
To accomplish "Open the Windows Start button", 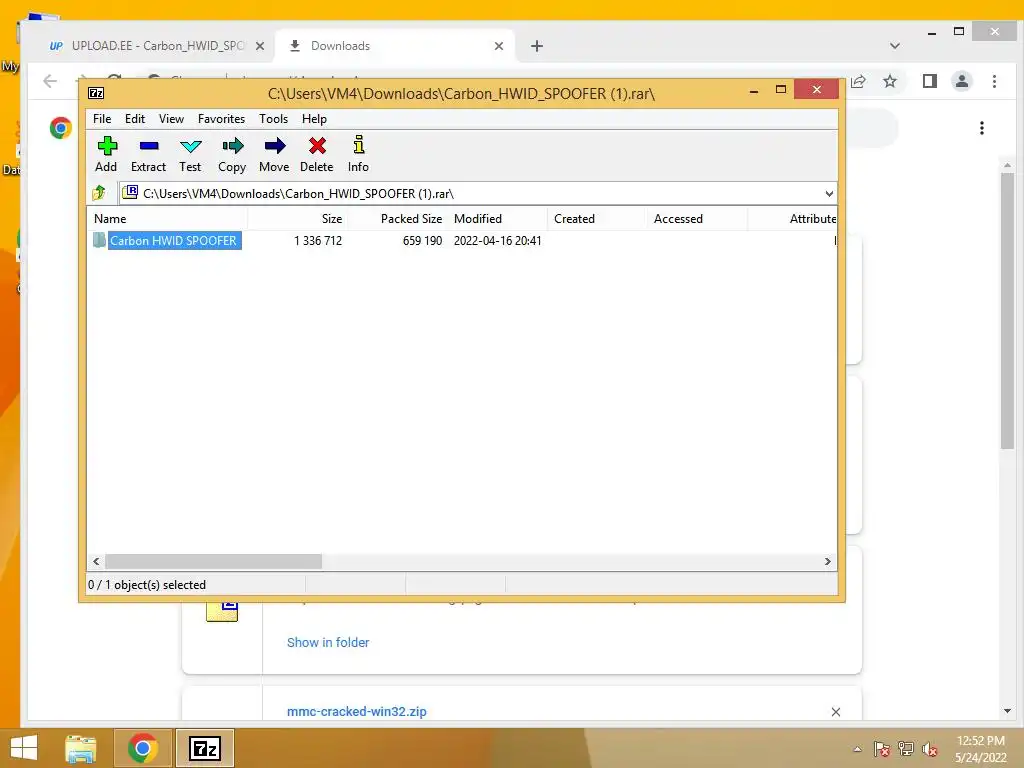I will tap(24, 748).
